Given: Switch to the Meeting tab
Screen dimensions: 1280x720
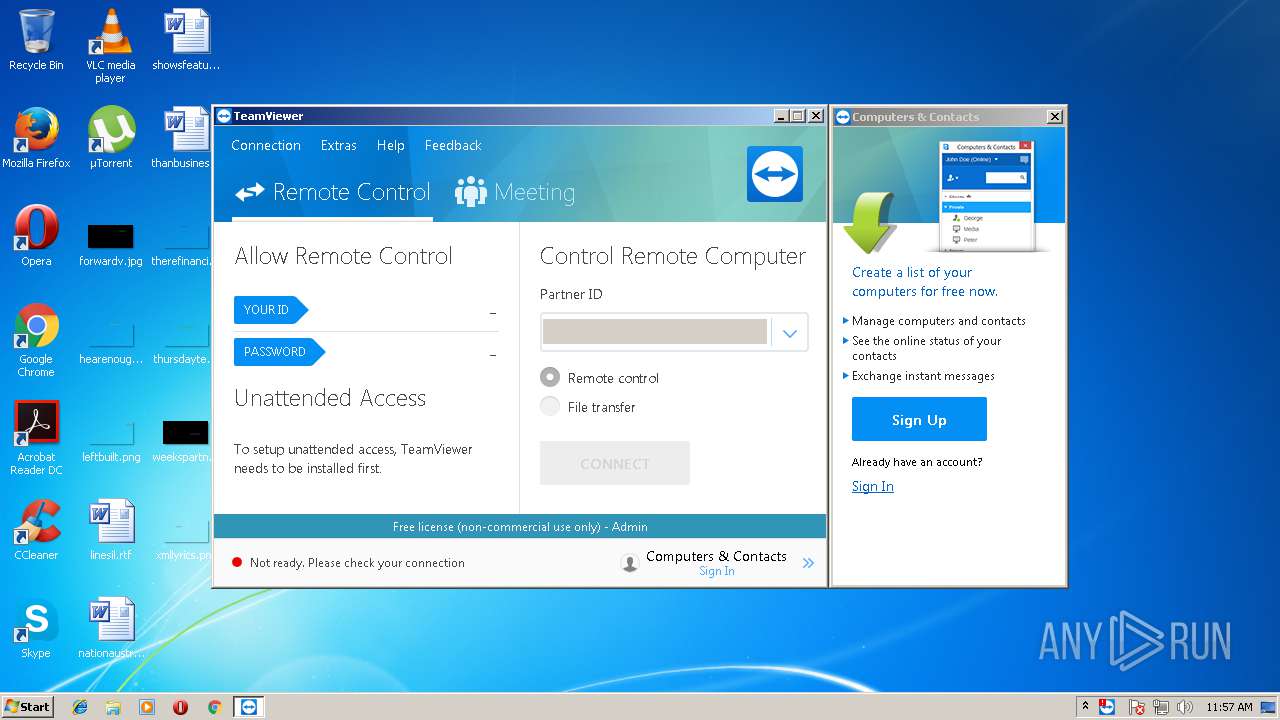Looking at the screenshot, I should 515,192.
